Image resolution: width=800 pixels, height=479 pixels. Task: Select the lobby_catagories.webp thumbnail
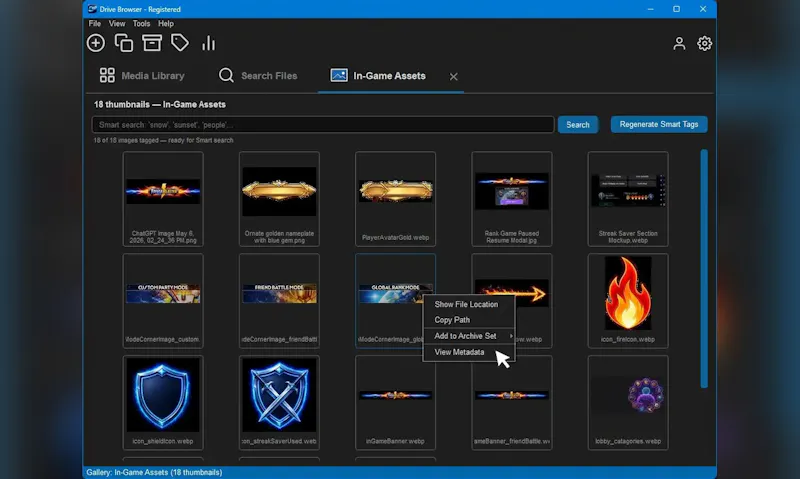point(628,402)
